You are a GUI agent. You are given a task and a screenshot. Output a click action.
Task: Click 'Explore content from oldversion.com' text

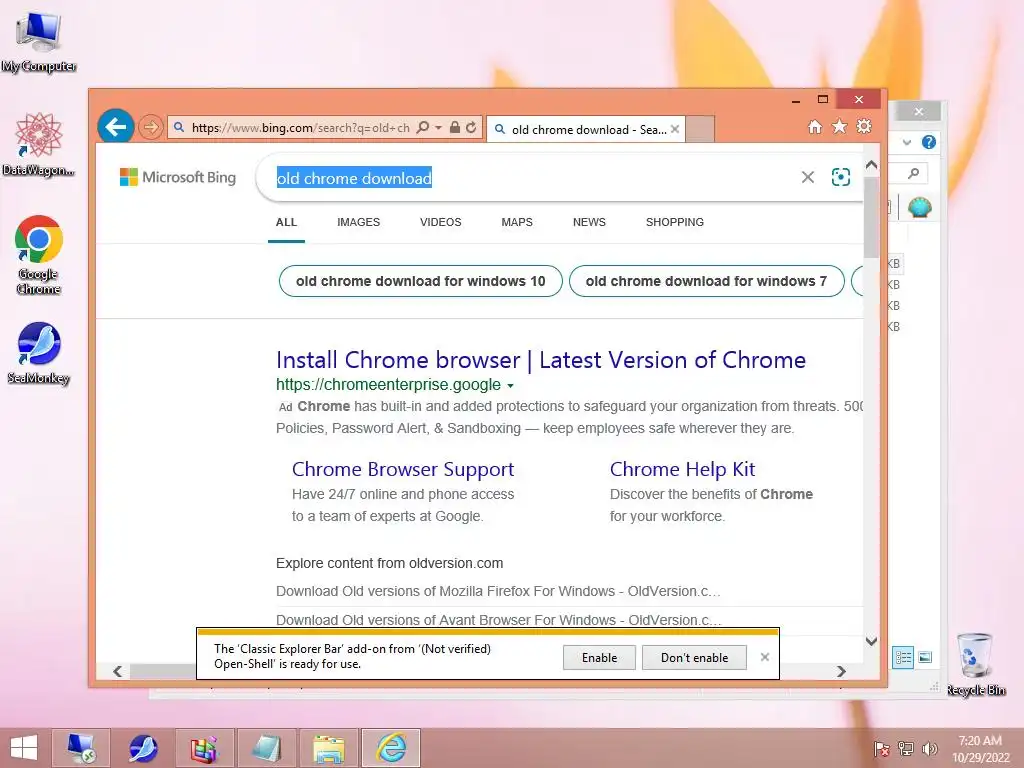[x=389, y=563]
